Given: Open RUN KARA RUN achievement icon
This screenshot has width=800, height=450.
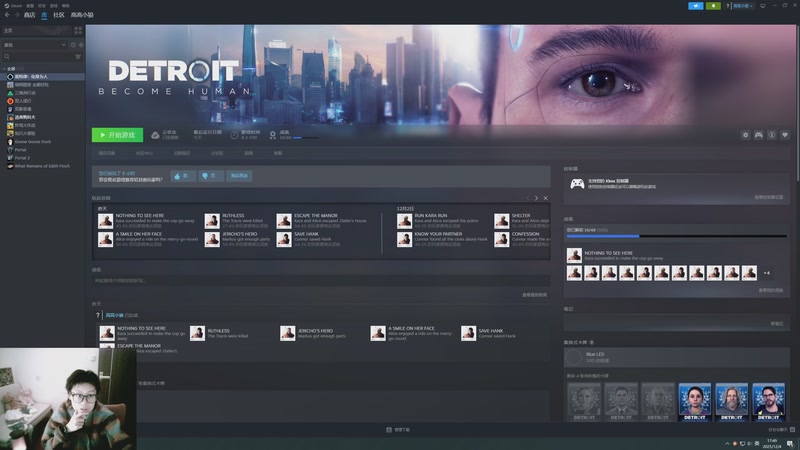Looking at the screenshot, I should [x=405, y=221].
